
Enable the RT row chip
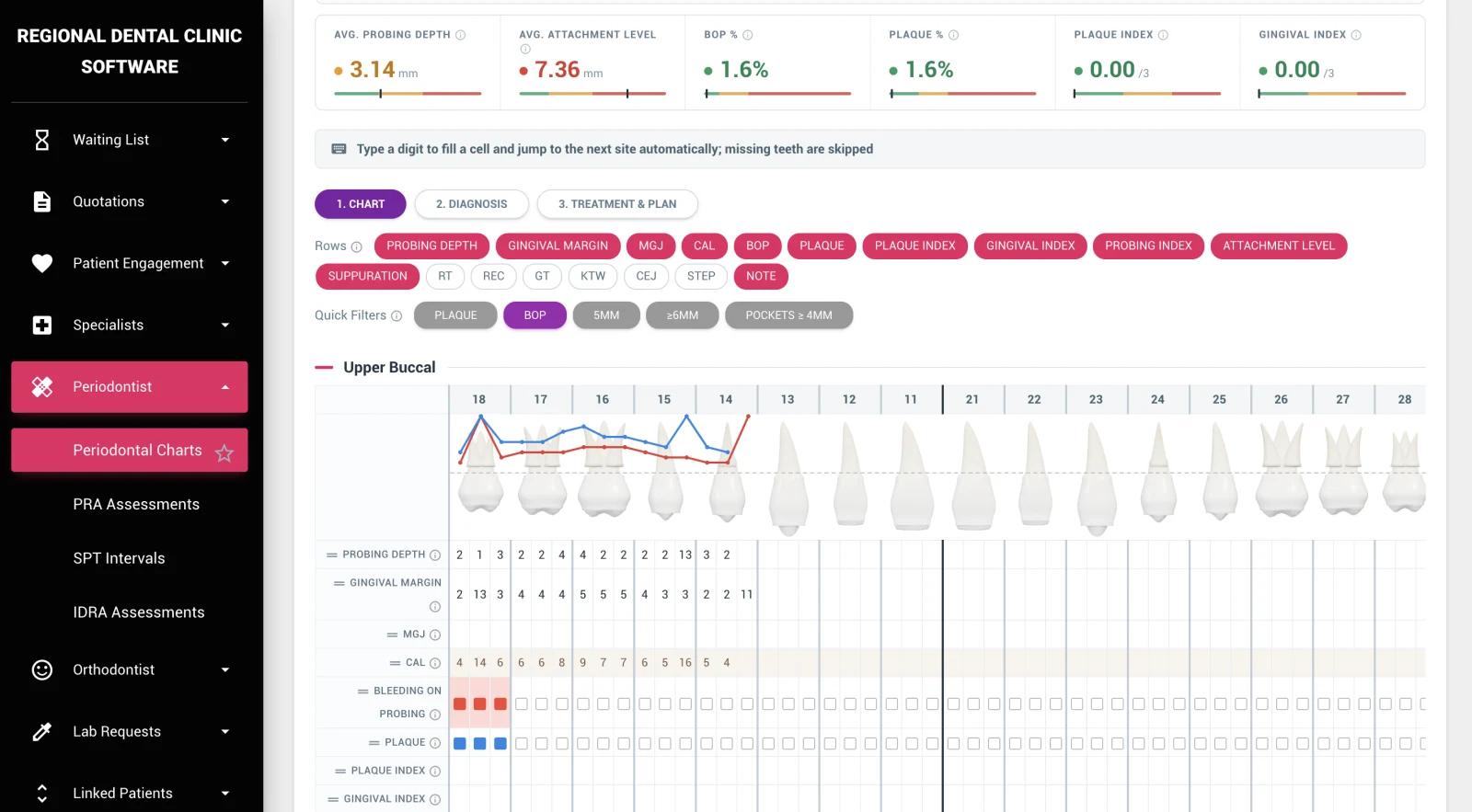pyautogui.click(x=445, y=276)
